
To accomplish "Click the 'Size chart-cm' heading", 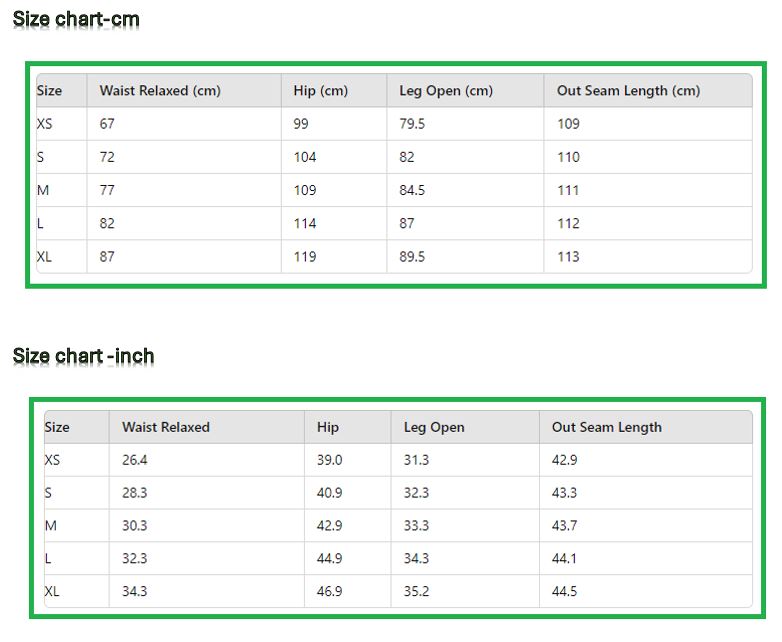I will pyautogui.click(x=76, y=19).
